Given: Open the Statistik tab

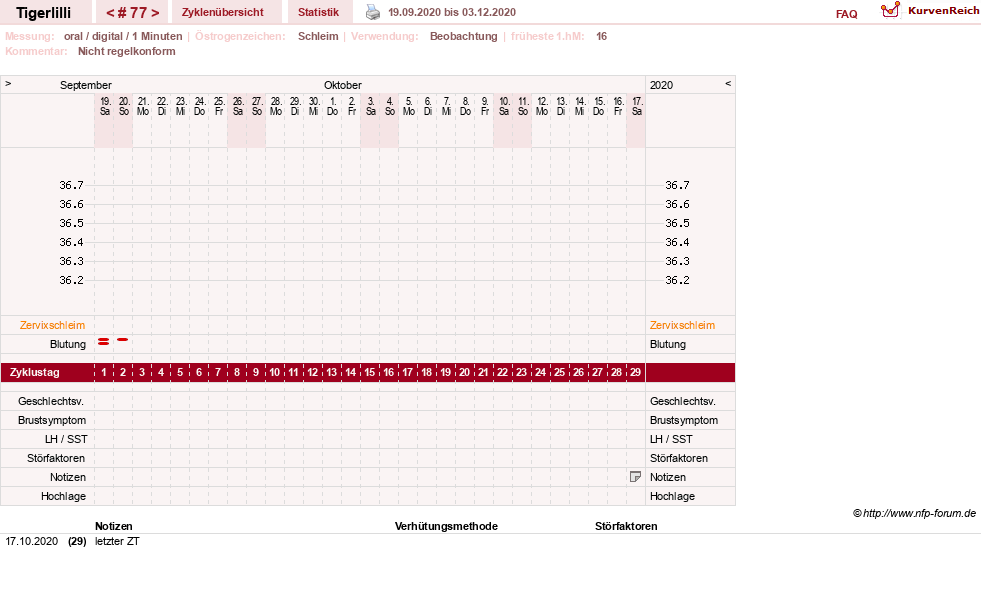Looking at the screenshot, I should pyautogui.click(x=318, y=12).
